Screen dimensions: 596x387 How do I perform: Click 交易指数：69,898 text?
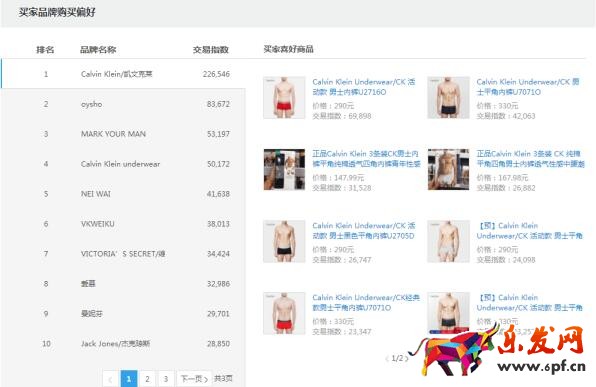pyautogui.click(x=342, y=116)
